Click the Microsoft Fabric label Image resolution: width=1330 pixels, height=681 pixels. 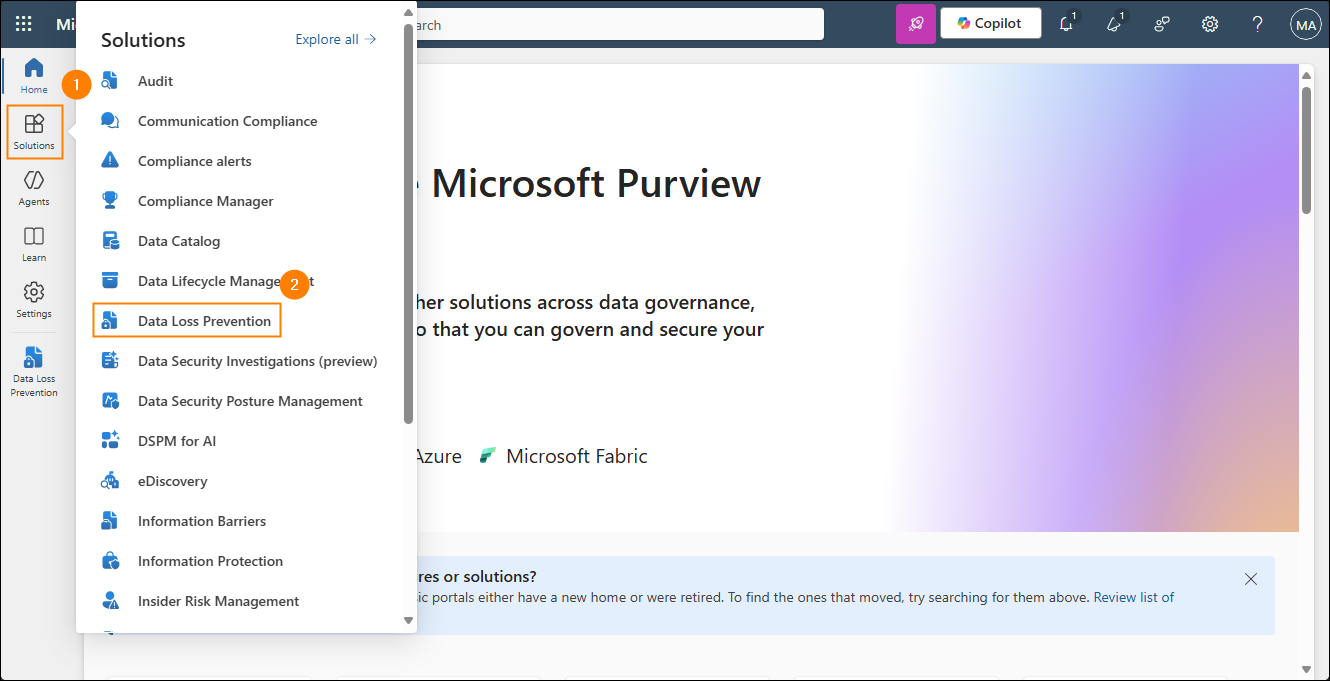[577, 456]
